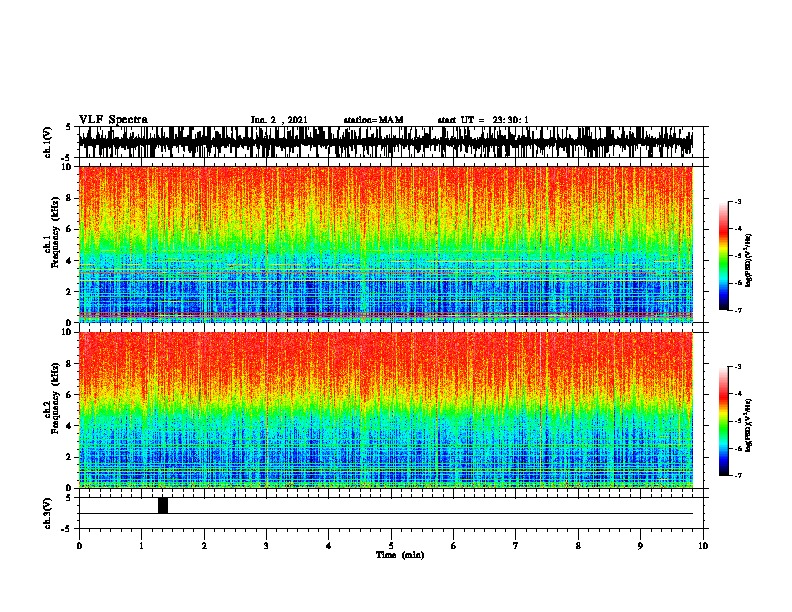Image resolution: width=792 pixels, height=612 pixels.
Task: Click the "-7" label on ch.2 color scale
Action: click(738, 476)
